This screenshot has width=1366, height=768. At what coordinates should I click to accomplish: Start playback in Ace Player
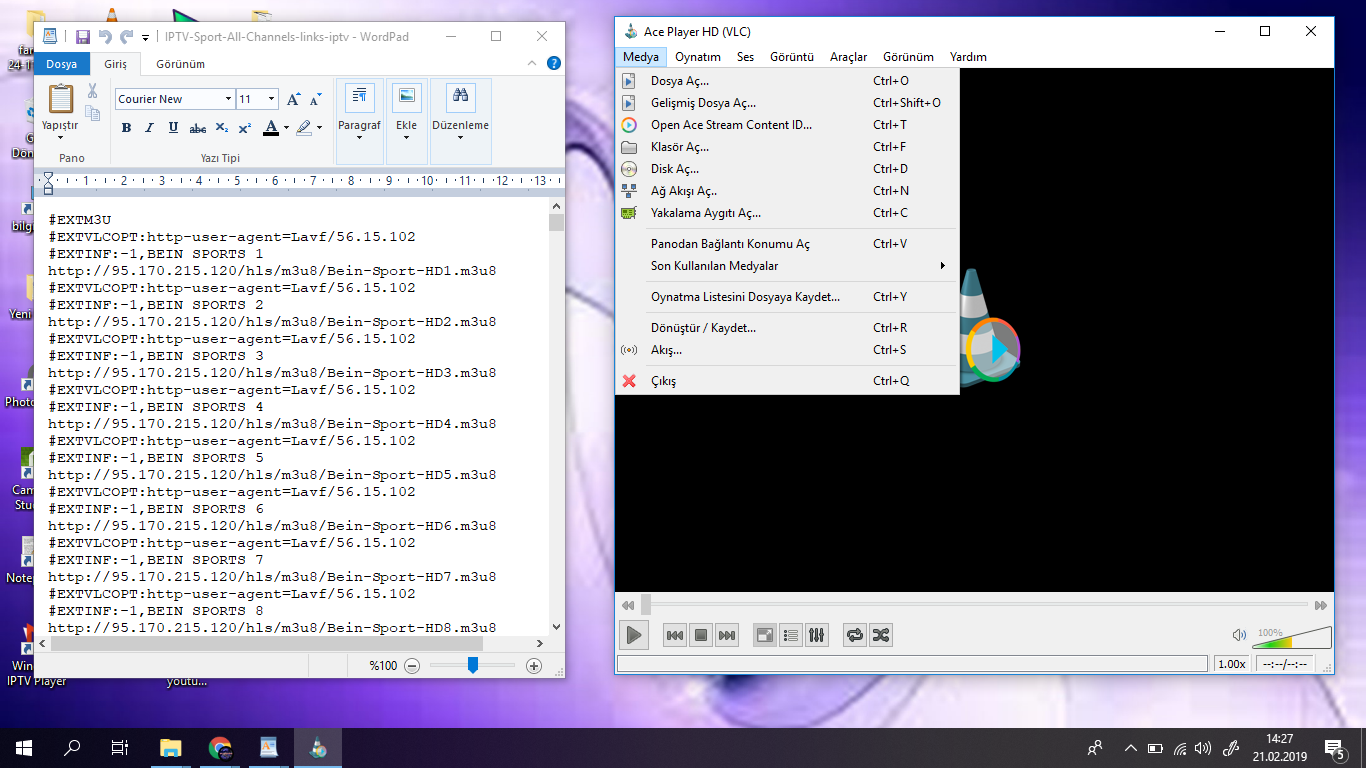pos(633,635)
